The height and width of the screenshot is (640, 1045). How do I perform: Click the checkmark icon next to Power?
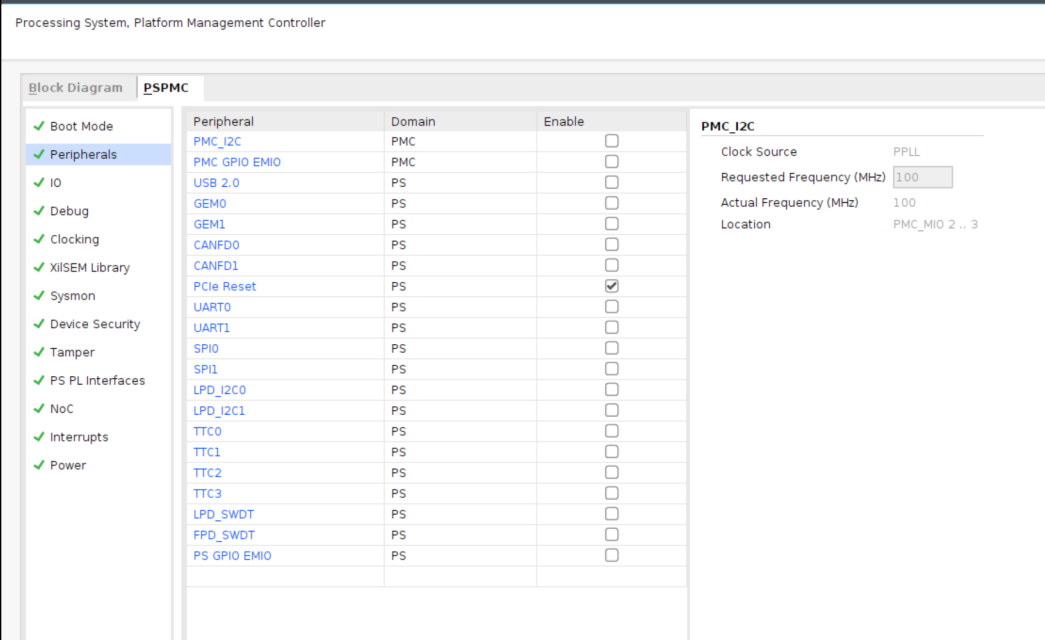pos(39,466)
